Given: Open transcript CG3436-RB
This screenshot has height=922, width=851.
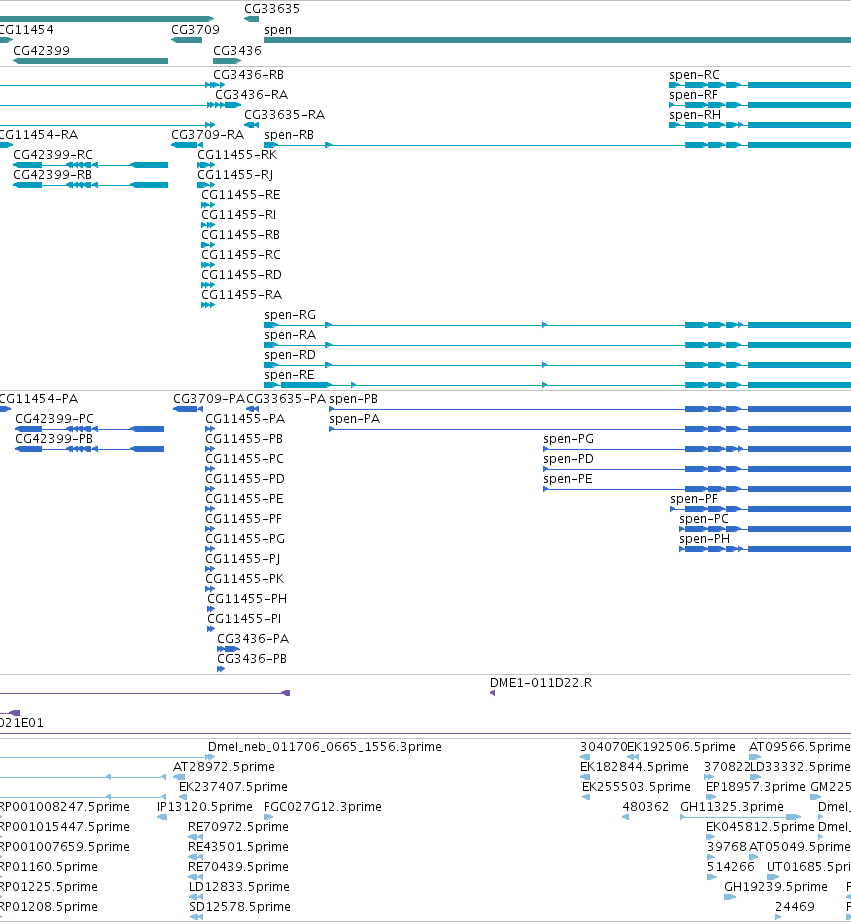Looking at the screenshot, I should (x=248, y=75).
